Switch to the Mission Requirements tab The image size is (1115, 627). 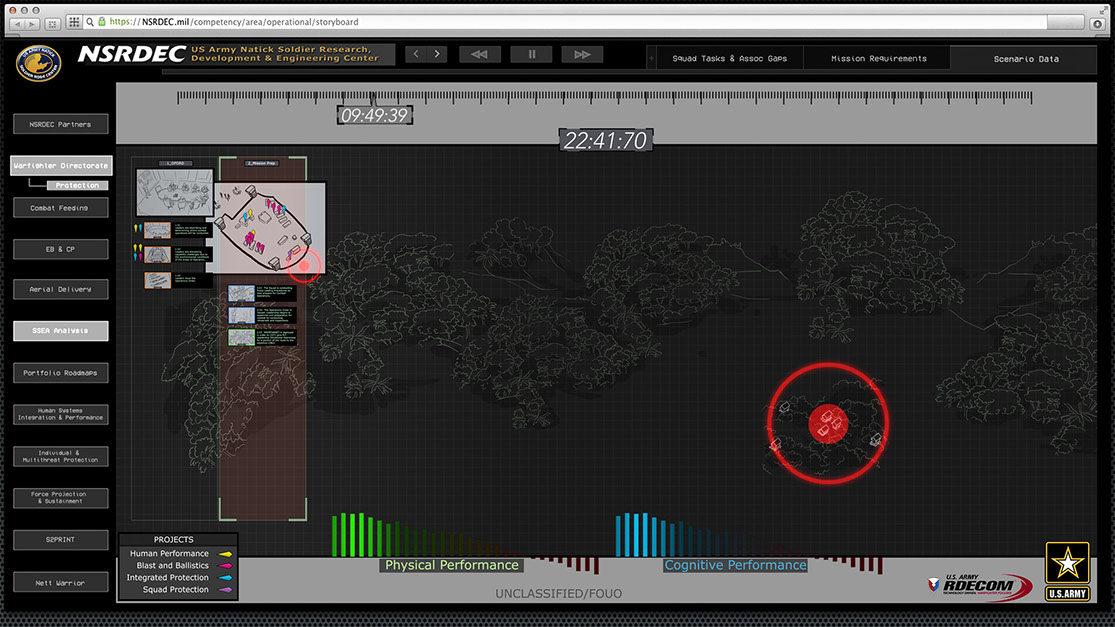[878, 59]
